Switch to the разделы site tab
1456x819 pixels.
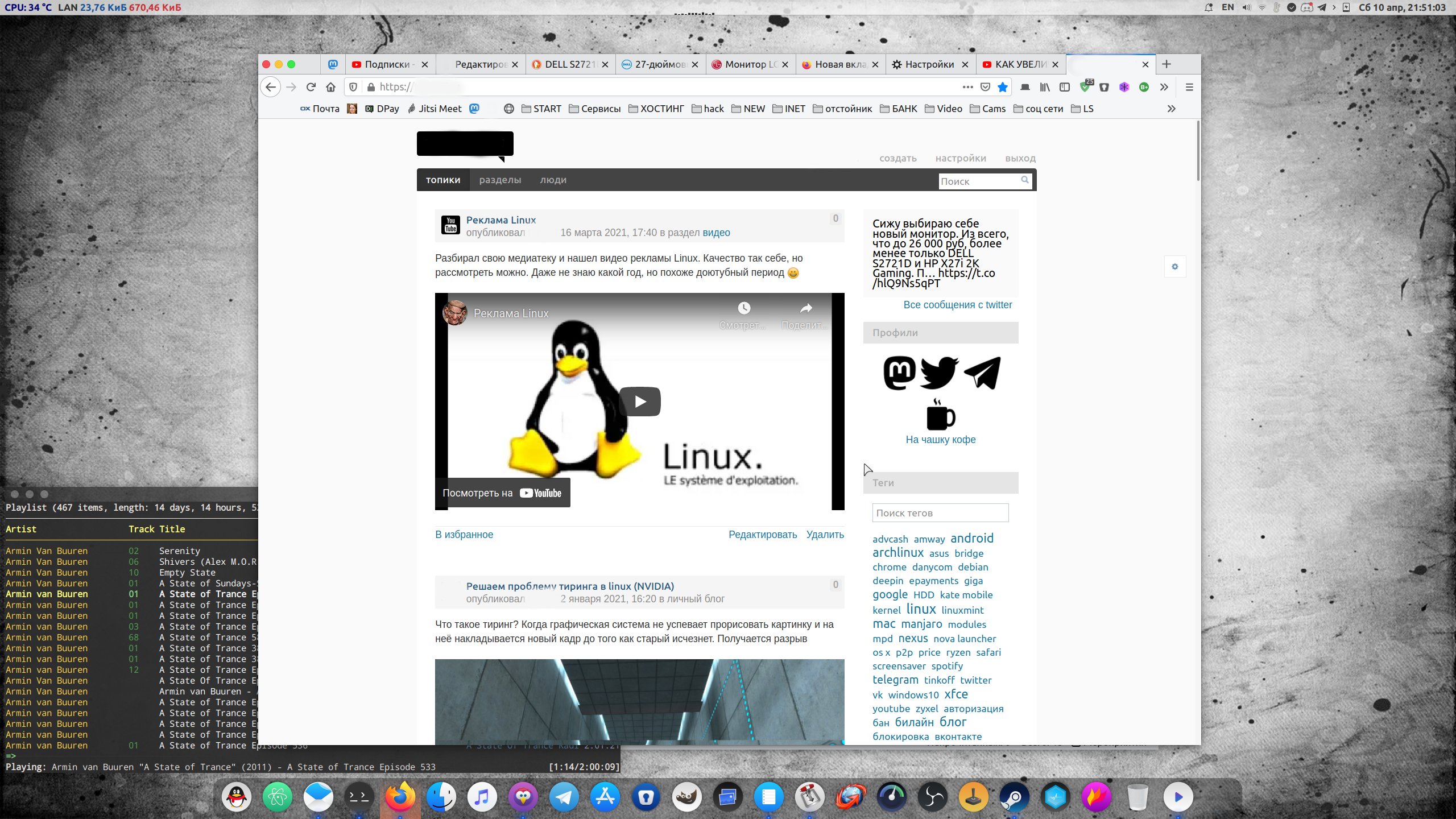click(x=499, y=180)
